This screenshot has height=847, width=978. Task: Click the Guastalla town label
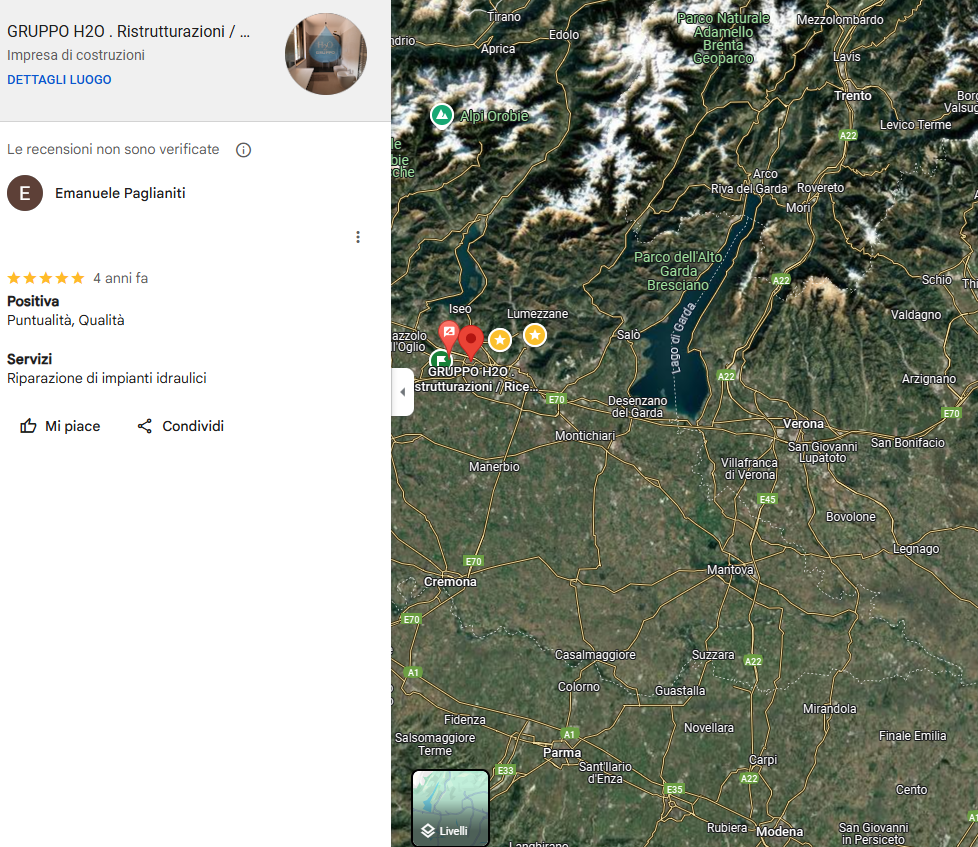pos(680,690)
